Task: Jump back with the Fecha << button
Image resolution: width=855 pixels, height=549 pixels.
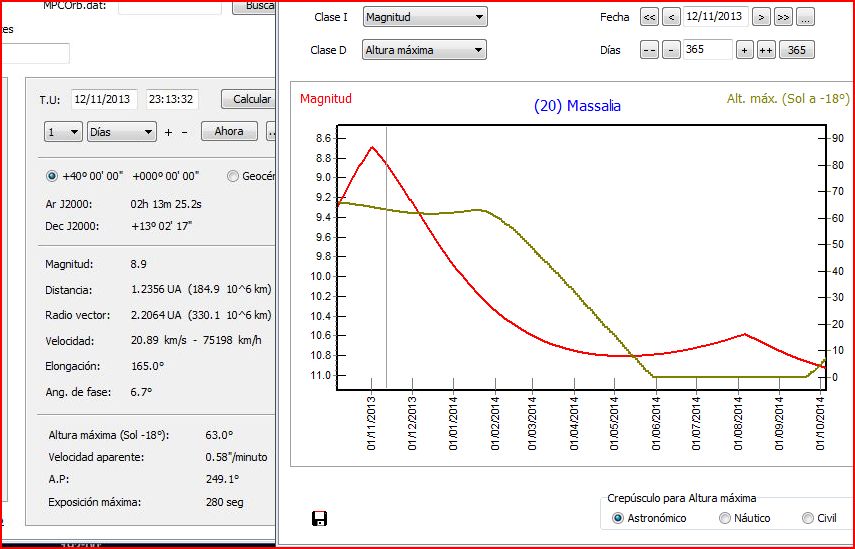Action: click(649, 17)
